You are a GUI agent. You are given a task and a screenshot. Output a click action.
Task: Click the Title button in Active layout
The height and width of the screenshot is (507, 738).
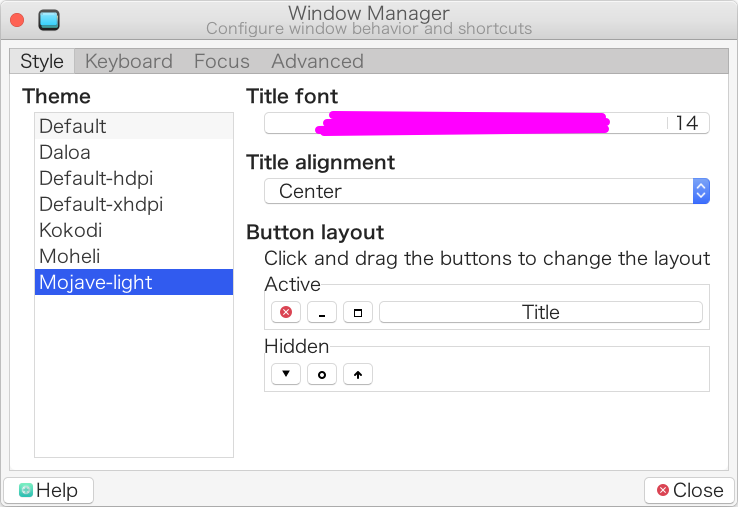pos(541,312)
